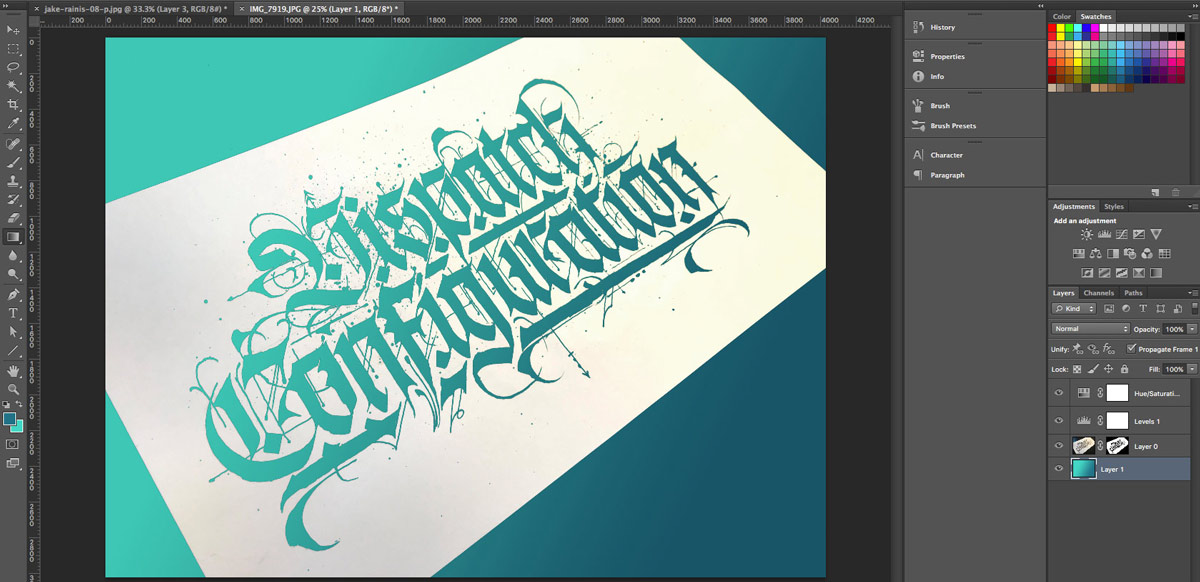Add a Photo Filter adjustment
The image size is (1200, 582).
(x=1130, y=253)
